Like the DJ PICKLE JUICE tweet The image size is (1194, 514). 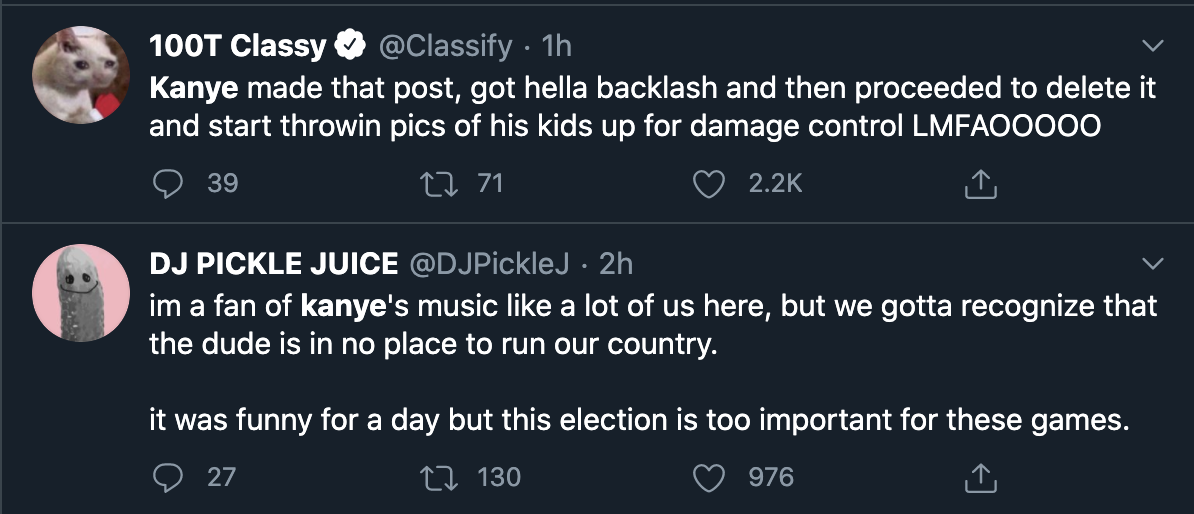tap(710, 478)
